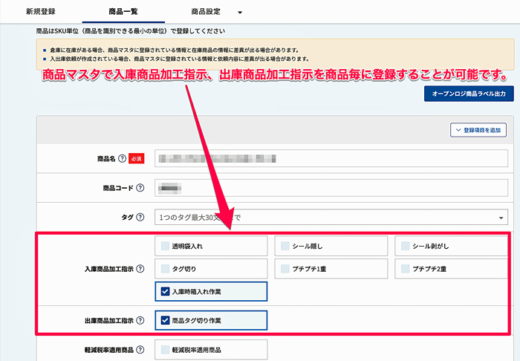Open help icon next to タグ label
The image size is (520, 361).
140,217
